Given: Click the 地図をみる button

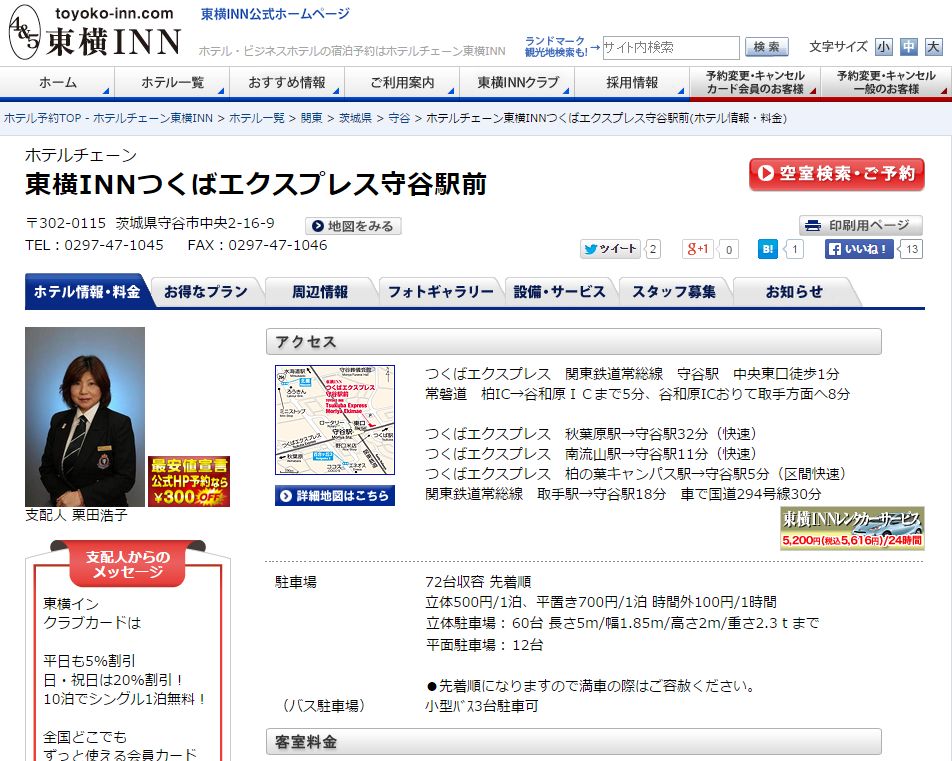Looking at the screenshot, I should coord(353,226).
